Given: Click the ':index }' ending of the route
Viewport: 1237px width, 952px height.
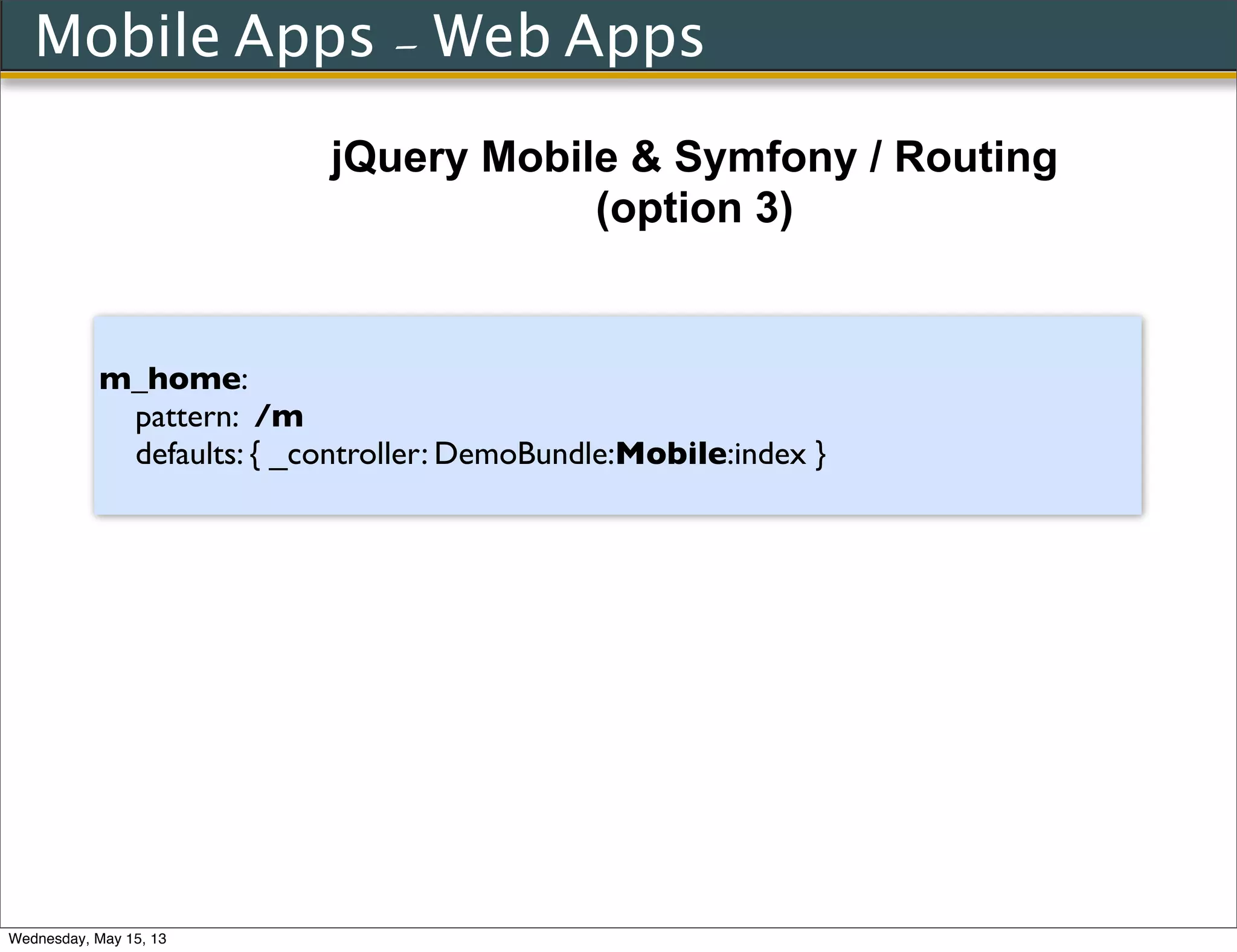Looking at the screenshot, I should pos(777,454).
